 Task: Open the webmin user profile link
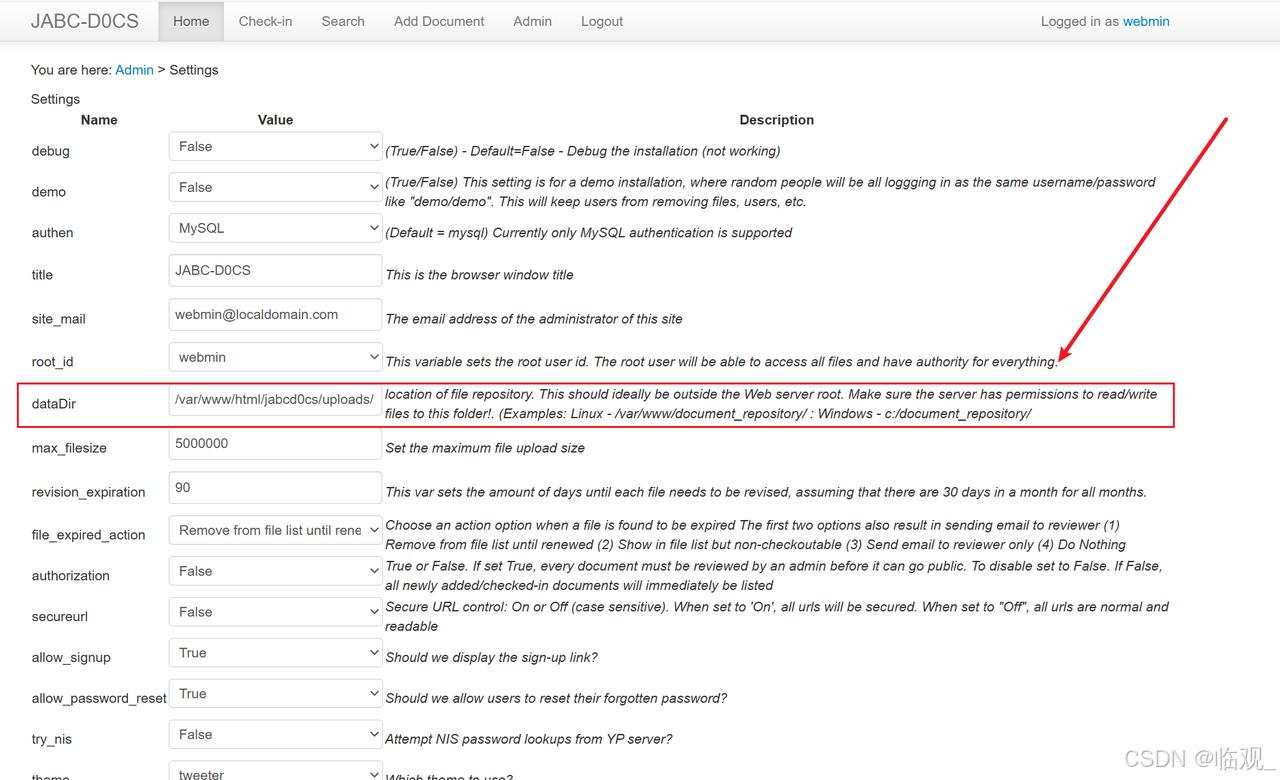[x=1146, y=21]
